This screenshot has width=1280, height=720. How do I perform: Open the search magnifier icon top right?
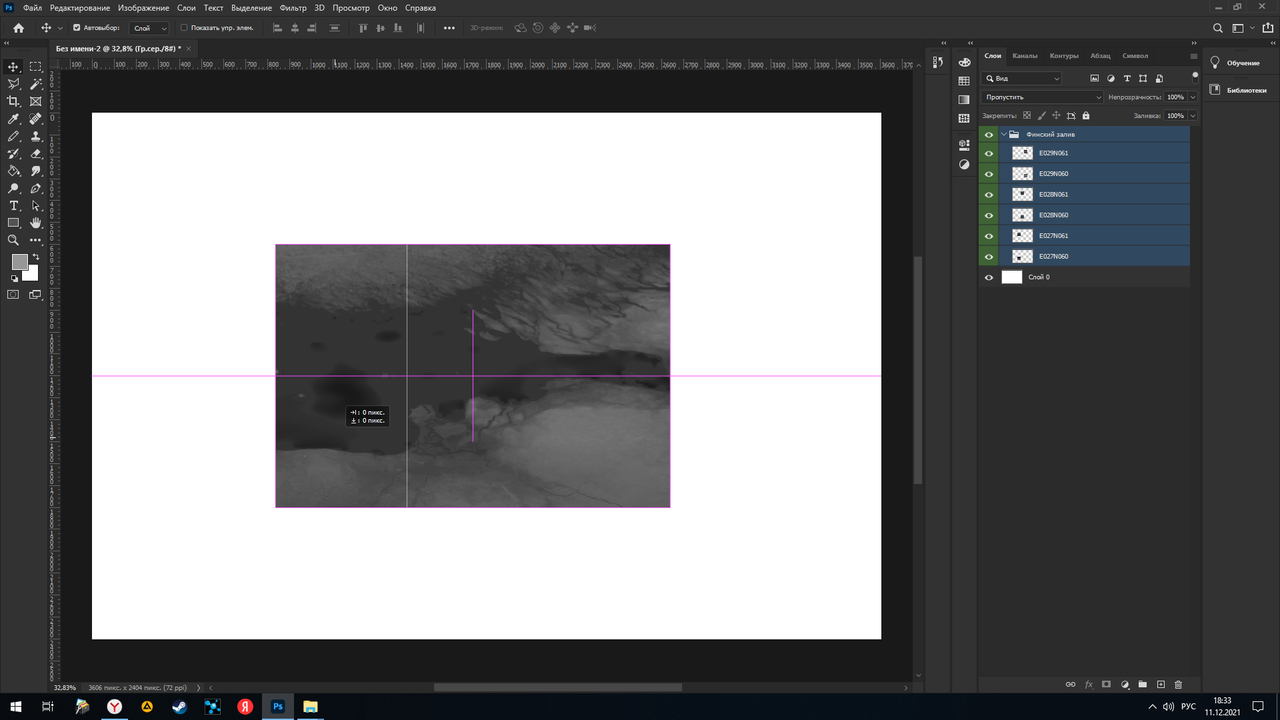click(1217, 28)
